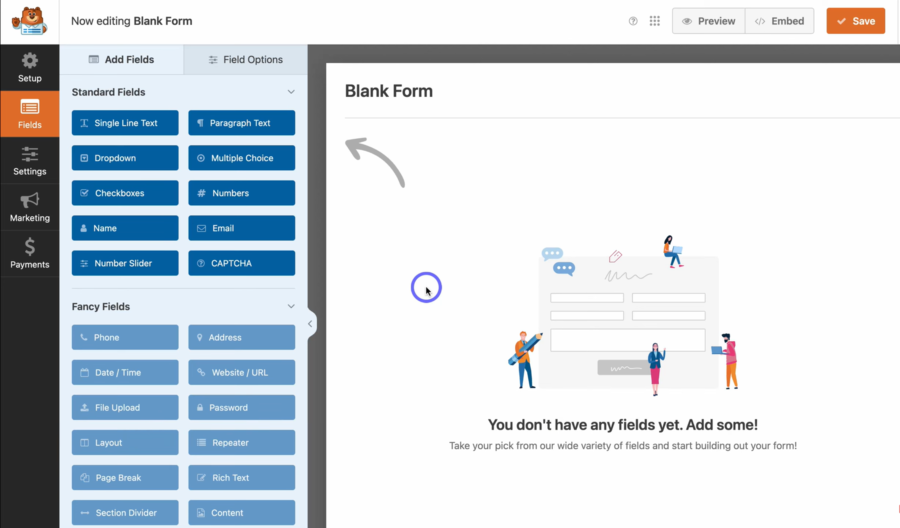
Task: Add a Password field
Action: (242, 407)
